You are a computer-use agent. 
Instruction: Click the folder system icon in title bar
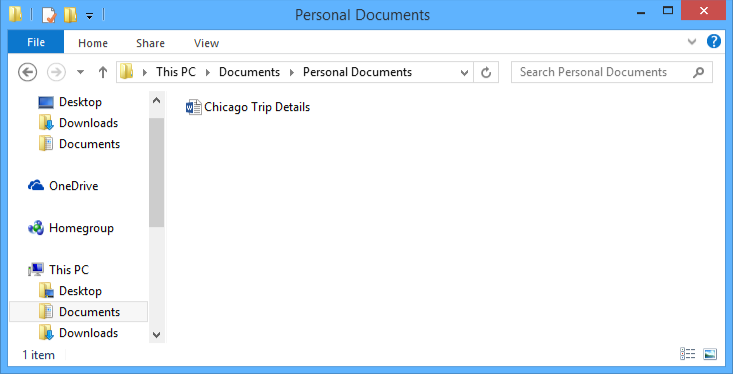(15, 14)
